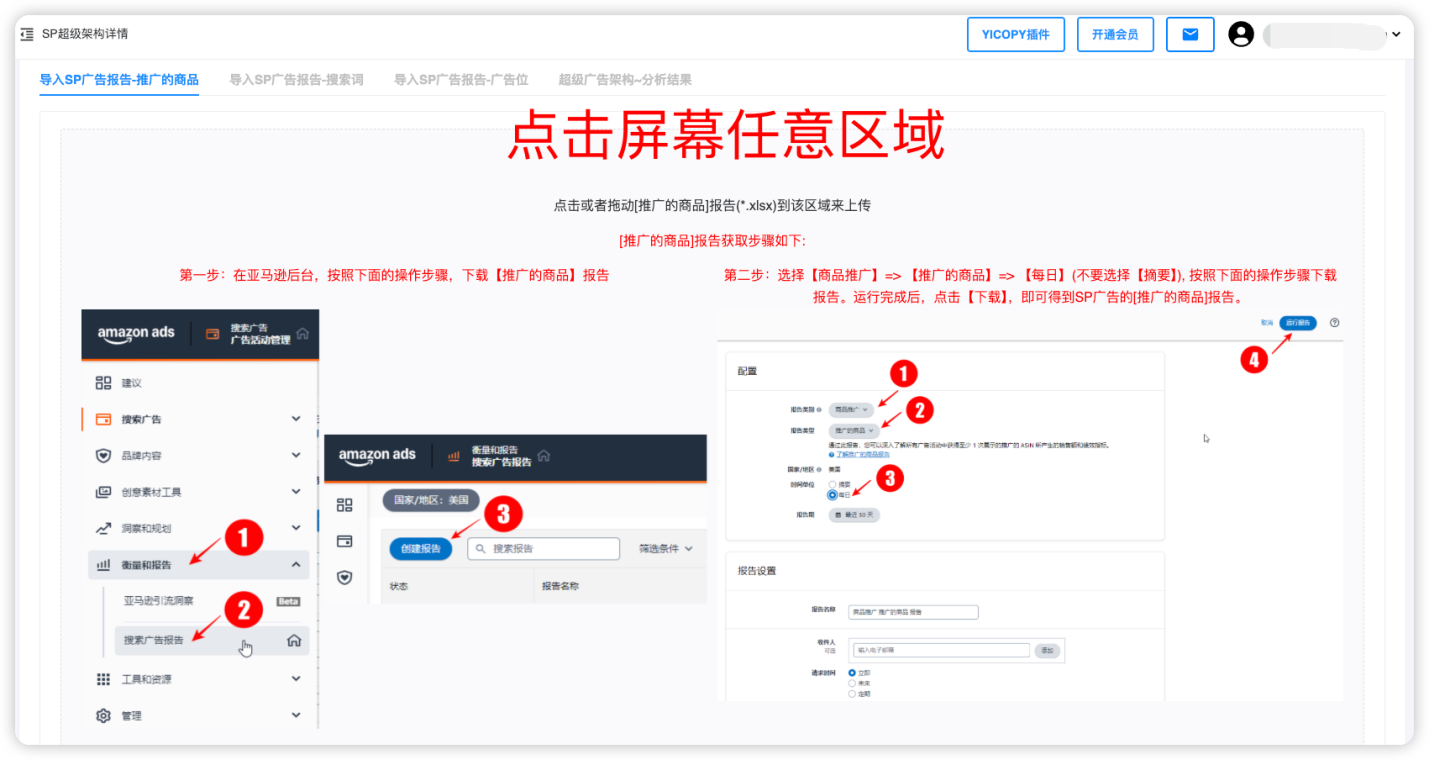Select the 未来 request time radio
The width and height of the screenshot is (1429, 760).
coord(852,683)
